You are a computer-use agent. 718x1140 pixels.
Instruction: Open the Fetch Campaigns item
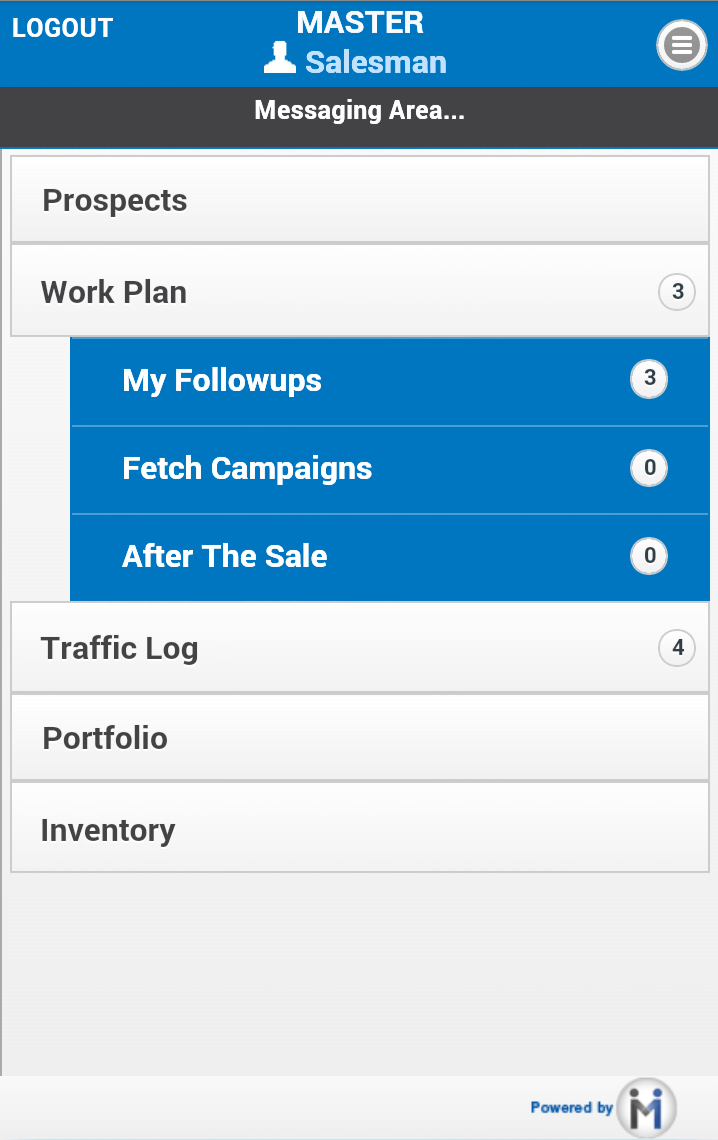click(247, 468)
